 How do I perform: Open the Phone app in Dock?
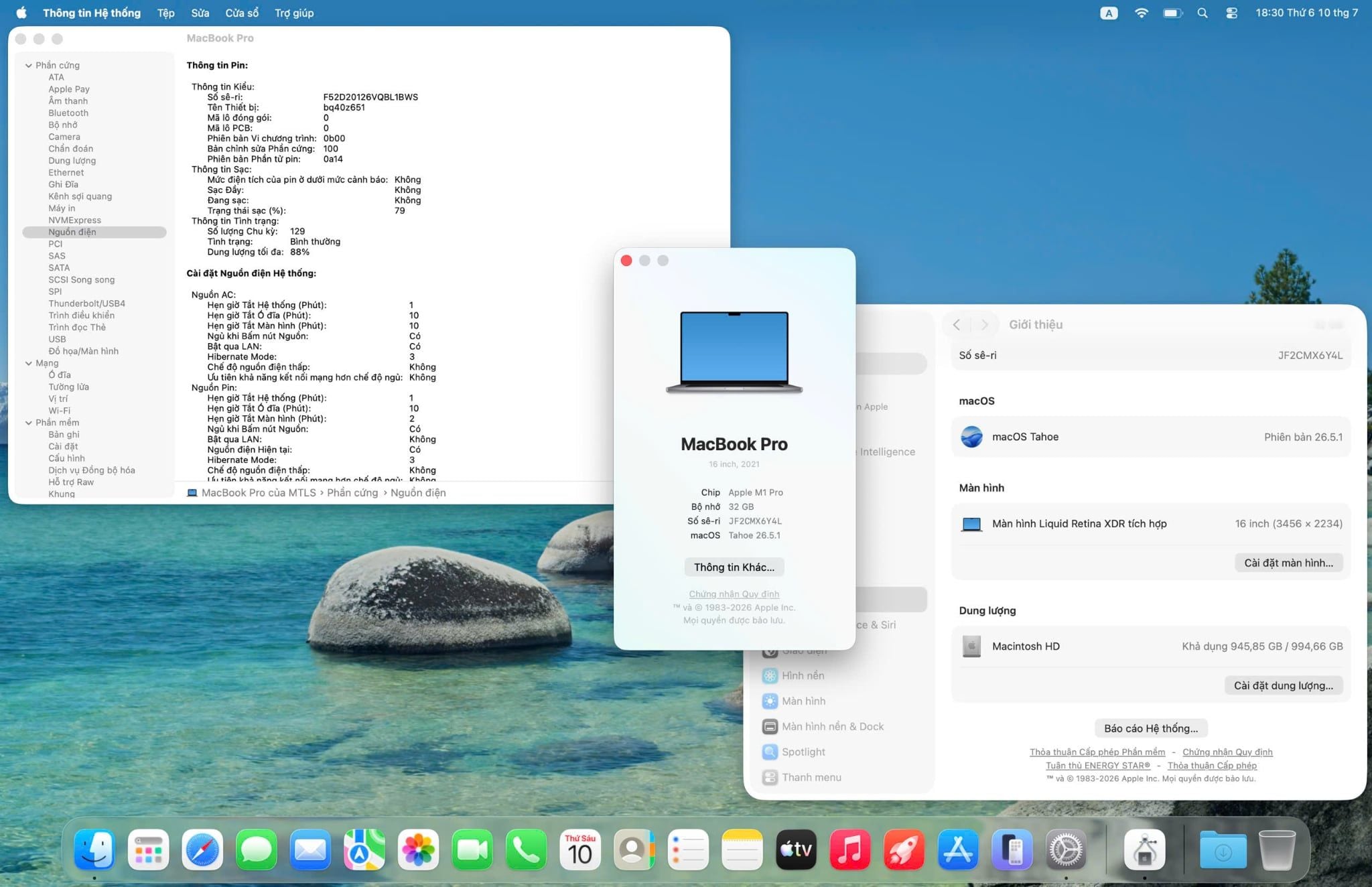click(x=526, y=849)
